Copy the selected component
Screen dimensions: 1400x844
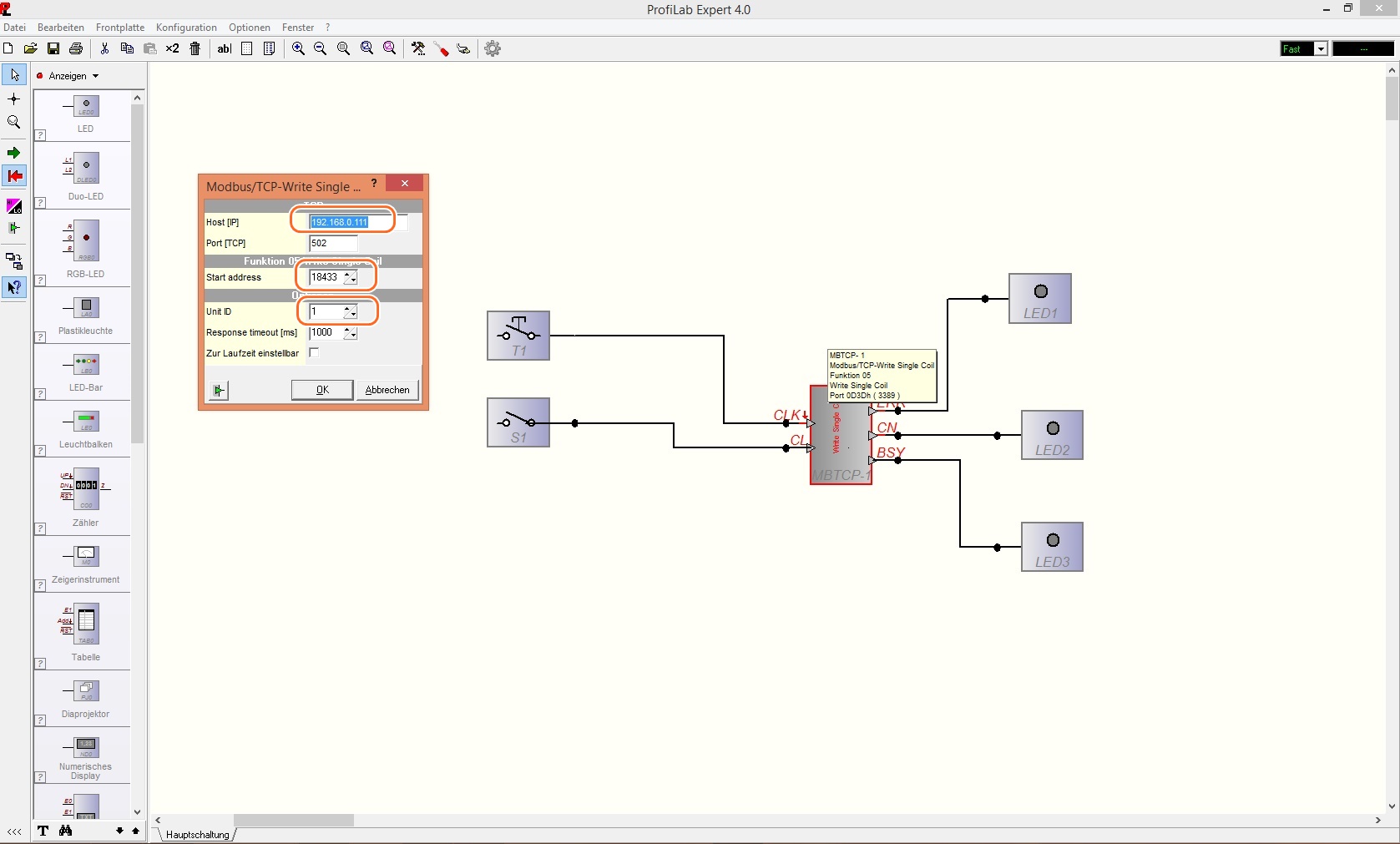[127, 48]
